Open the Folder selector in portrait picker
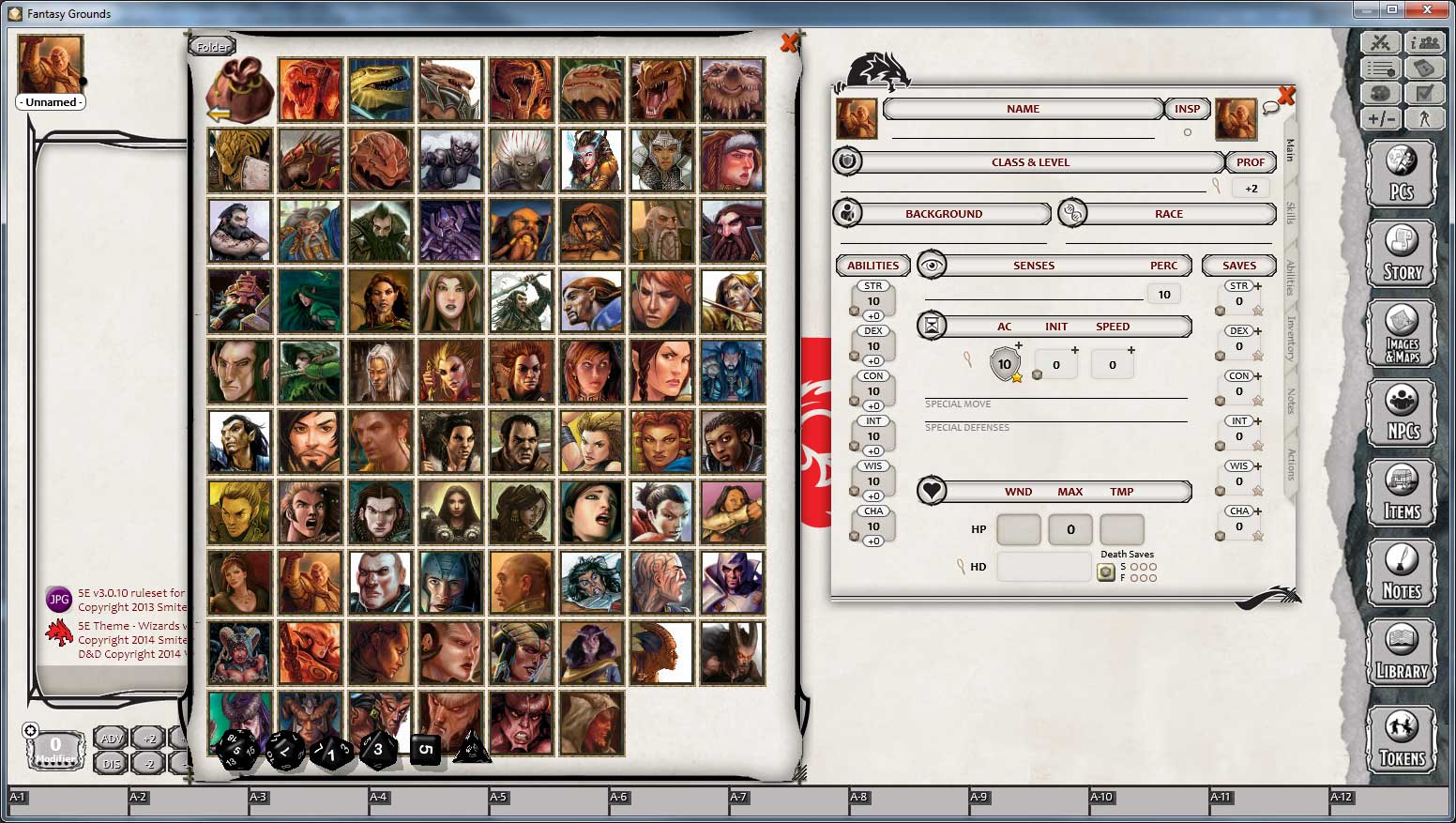 (x=211, y=45)
